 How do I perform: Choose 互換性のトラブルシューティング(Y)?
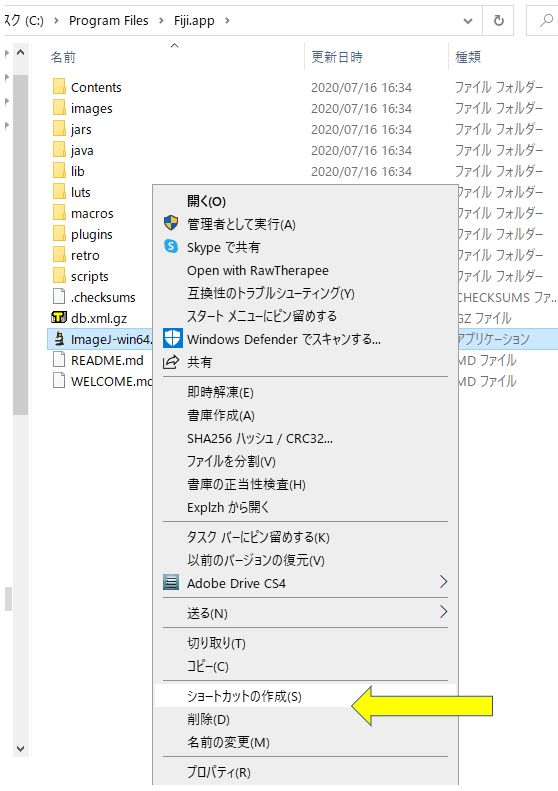tap(271, 293)
